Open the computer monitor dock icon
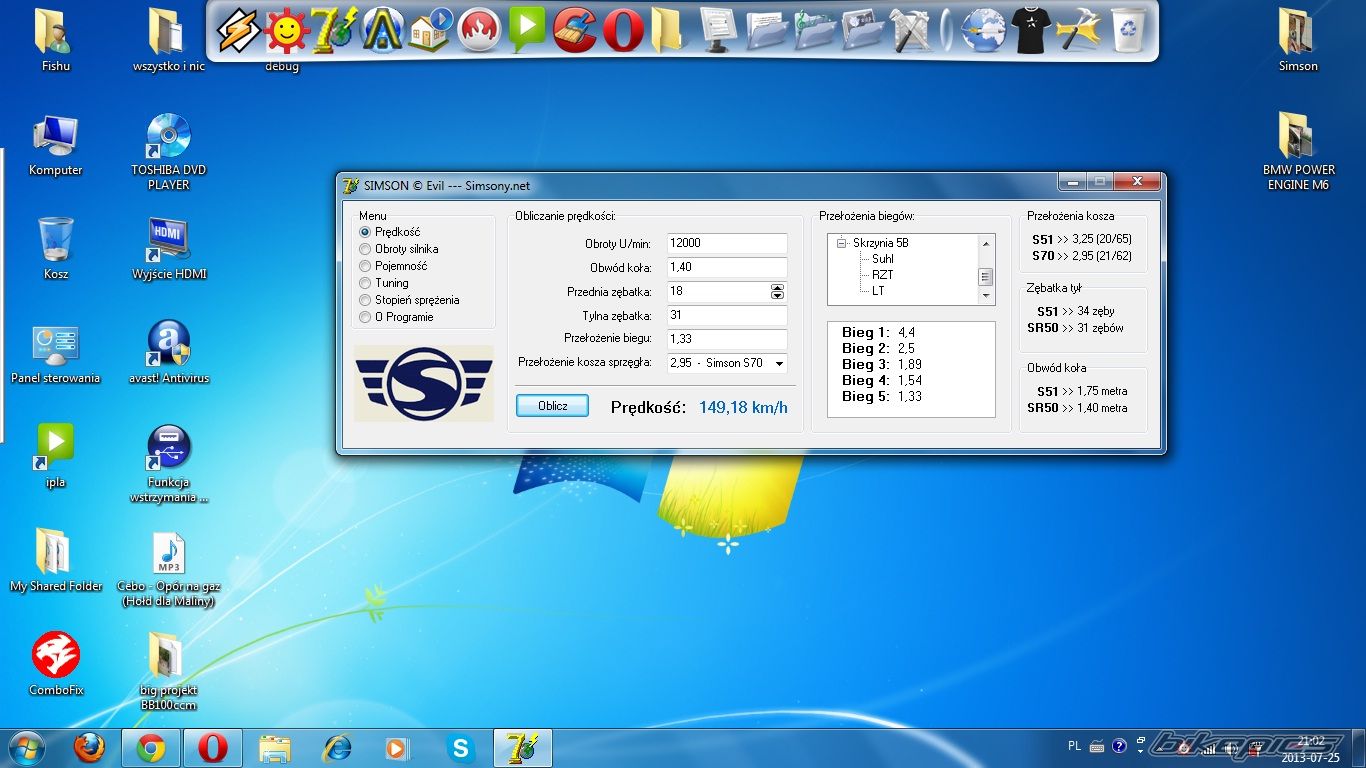Viewport: 1366px width, 768px height. (717, 30)
